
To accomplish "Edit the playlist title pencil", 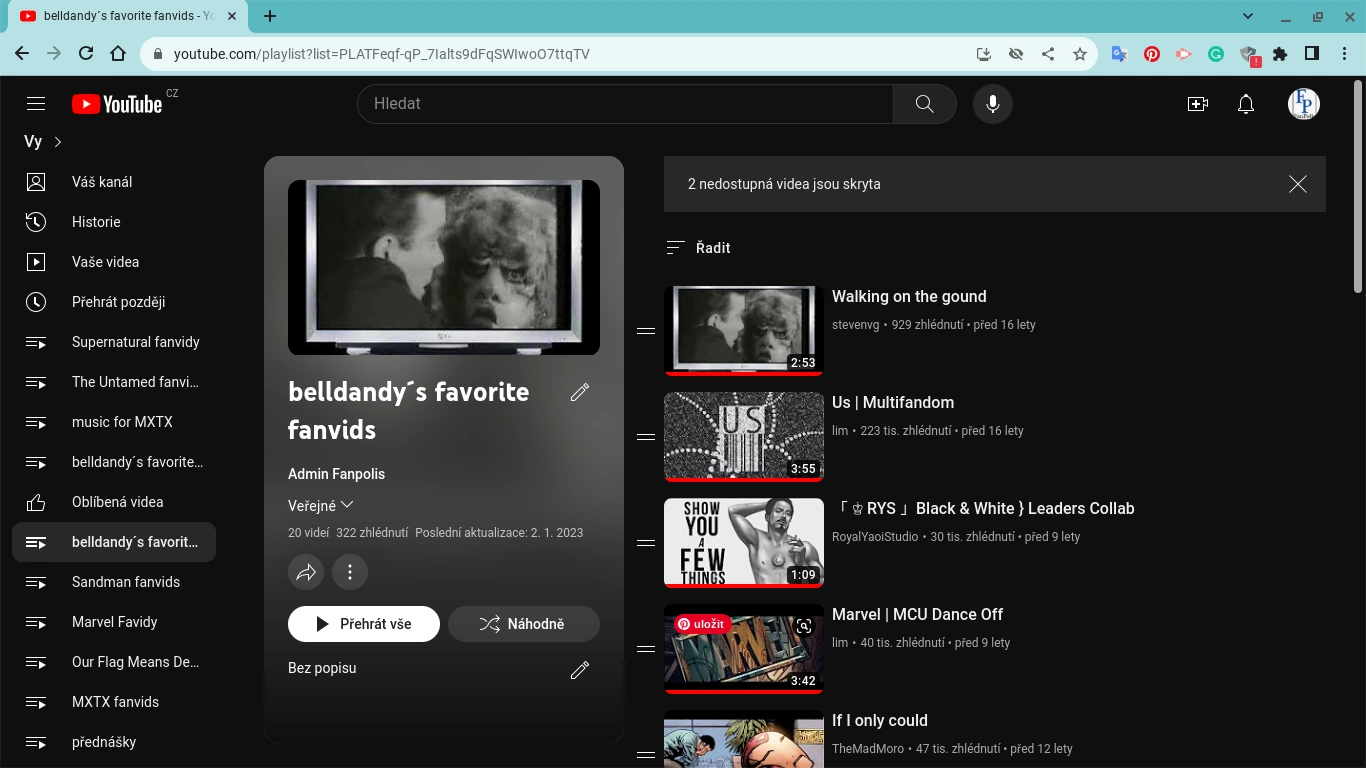I will point(580,393).
